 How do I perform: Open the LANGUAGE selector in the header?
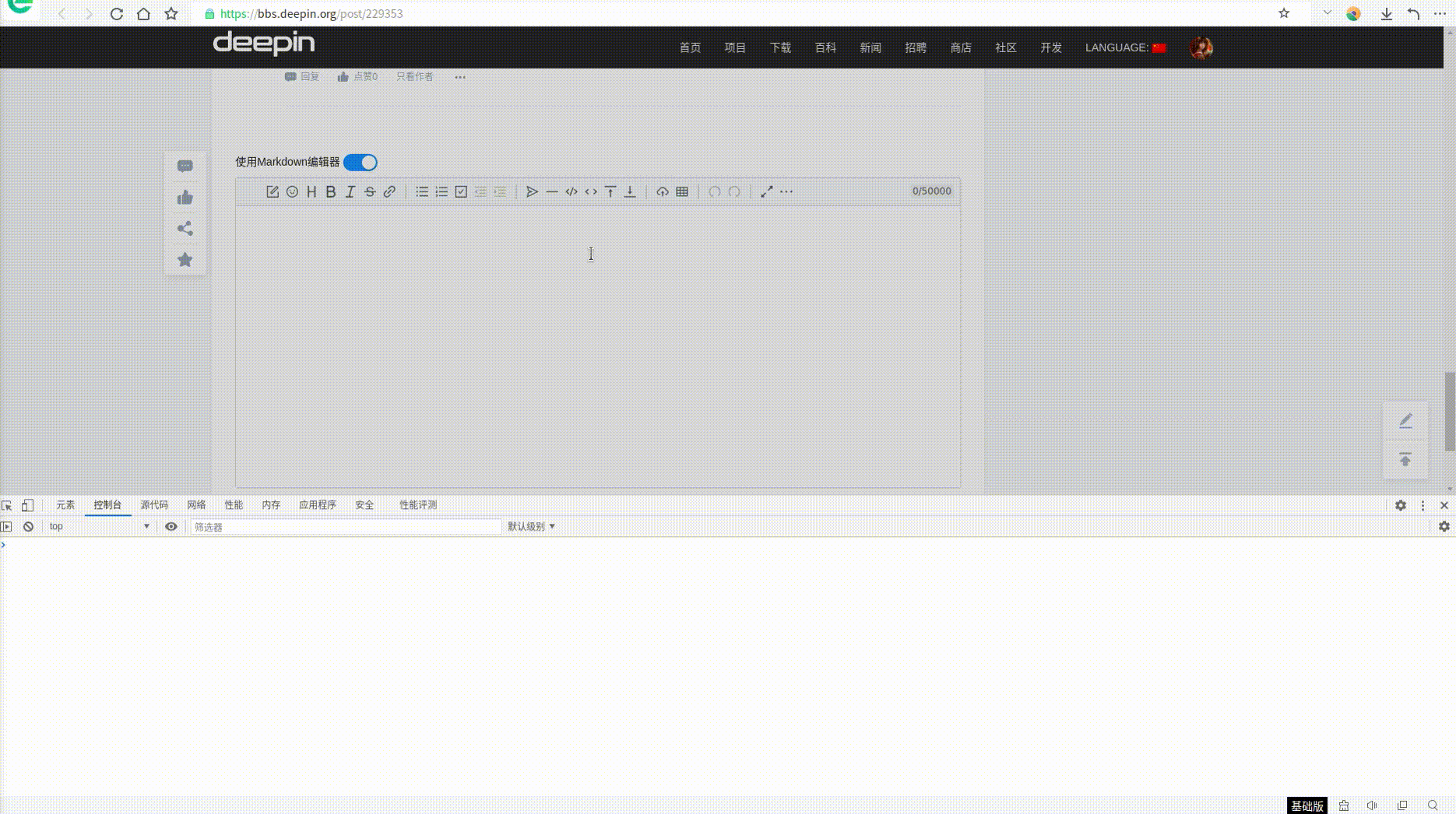coord(1125,47)
